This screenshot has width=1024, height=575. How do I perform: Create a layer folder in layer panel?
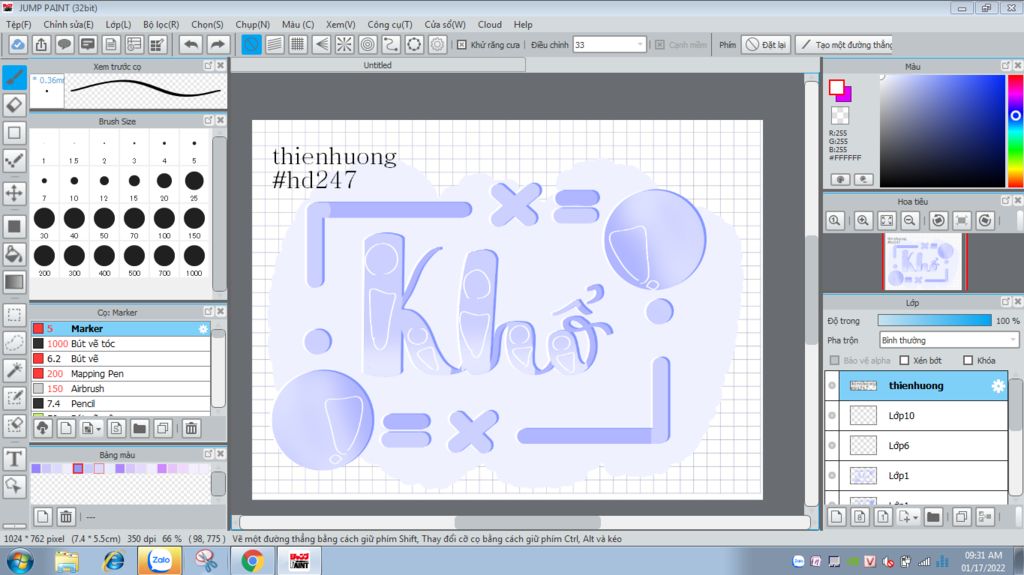pyautogui.click(x=933, y=517)
